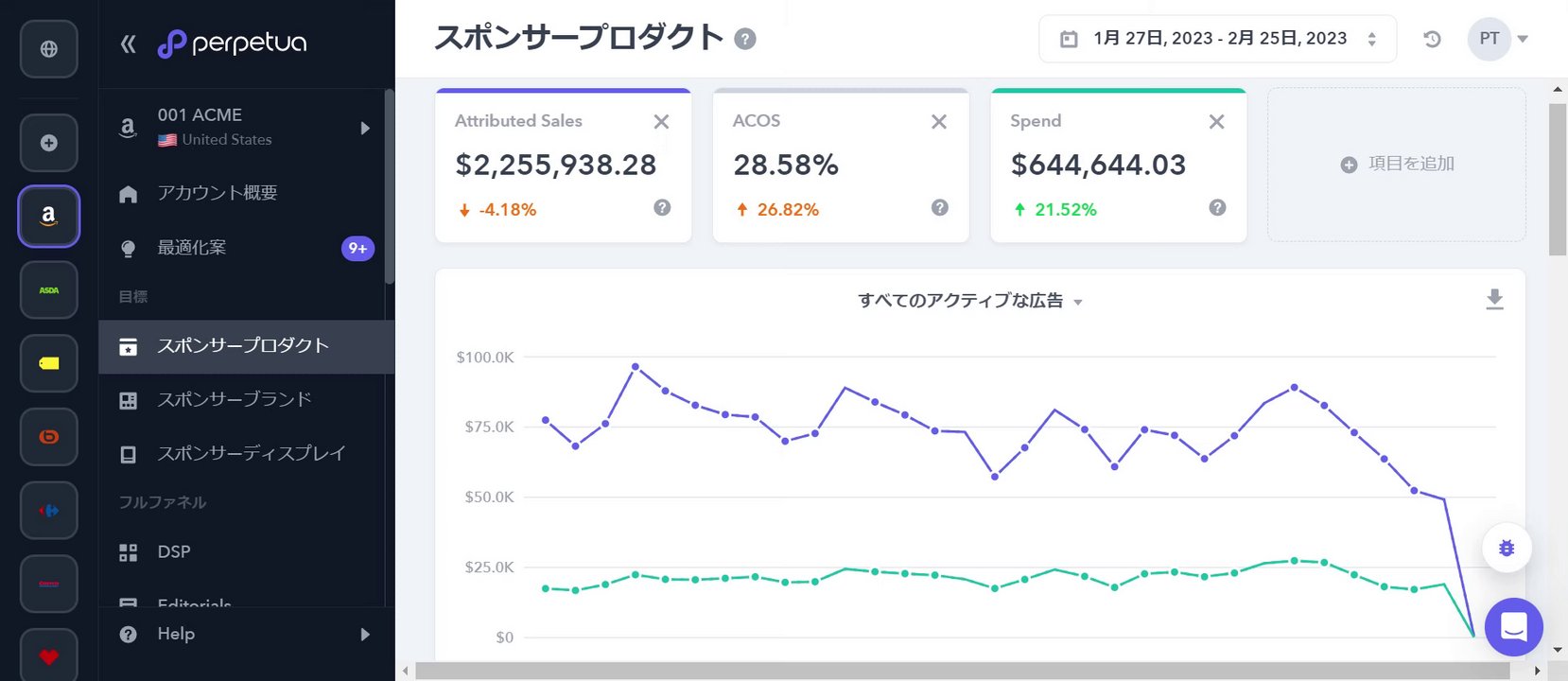This screenshot has height=681, width=1568.
Task: Expand the すべてのアクティブな広告 dropdown
Action: [969, 301]
